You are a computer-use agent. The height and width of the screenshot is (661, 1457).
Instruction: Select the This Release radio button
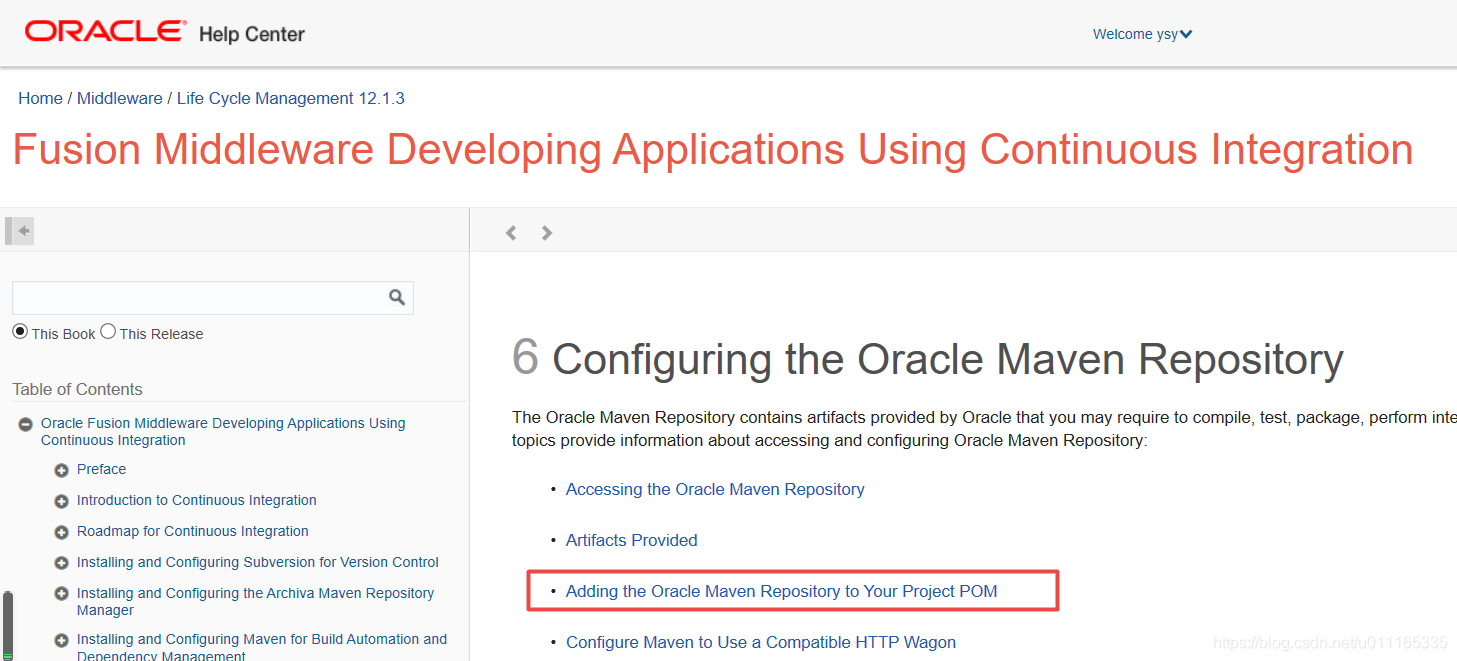coord(108,332)
